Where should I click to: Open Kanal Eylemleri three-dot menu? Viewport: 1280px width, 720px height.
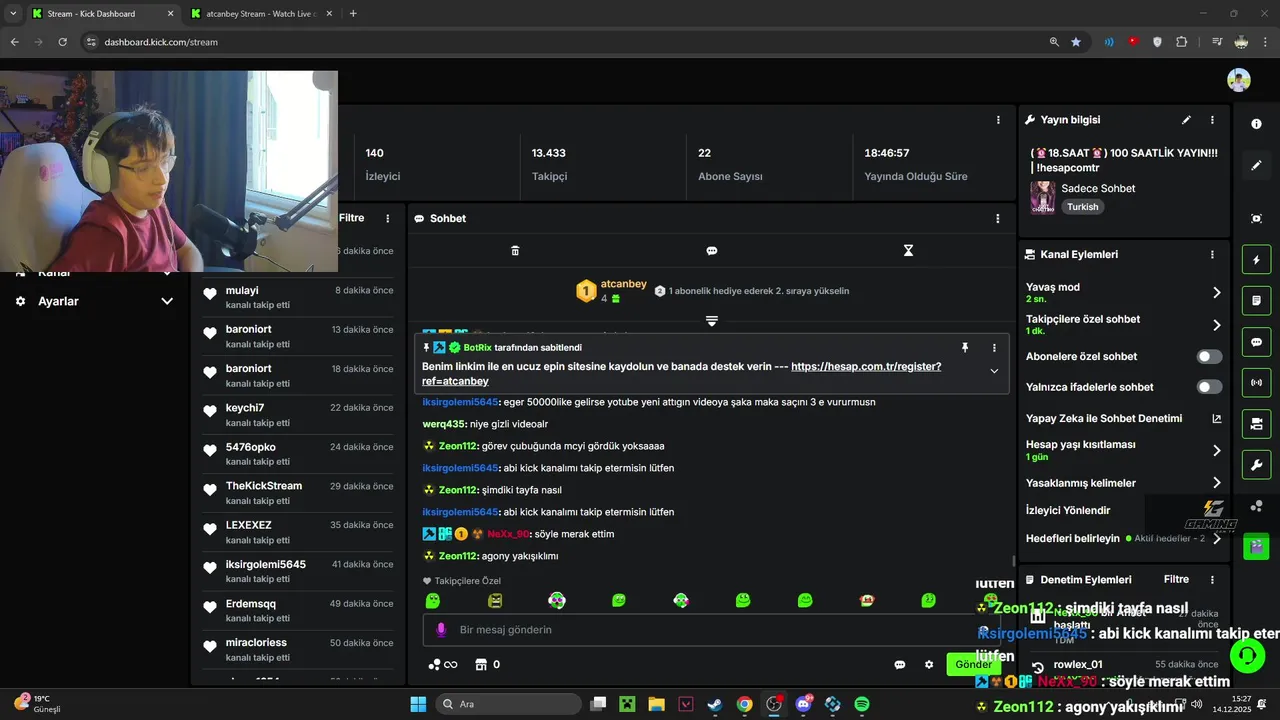pos(1212,254)
